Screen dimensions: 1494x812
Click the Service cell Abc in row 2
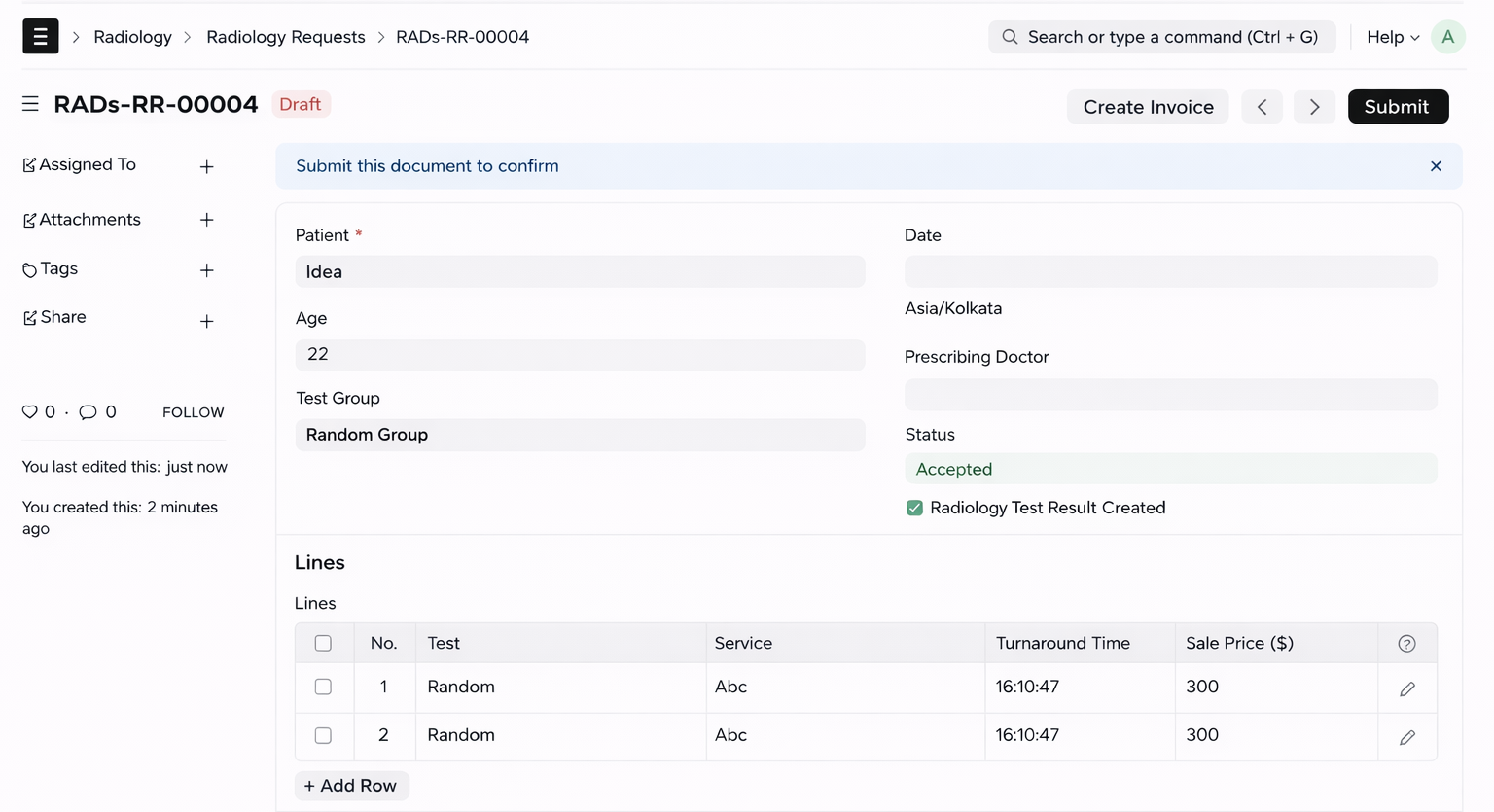(x=845, y=735)
